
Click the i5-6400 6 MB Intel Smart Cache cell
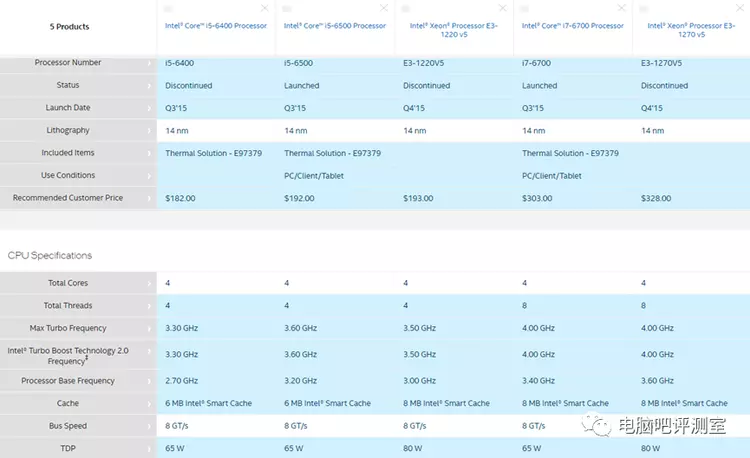tap(209, 403)
